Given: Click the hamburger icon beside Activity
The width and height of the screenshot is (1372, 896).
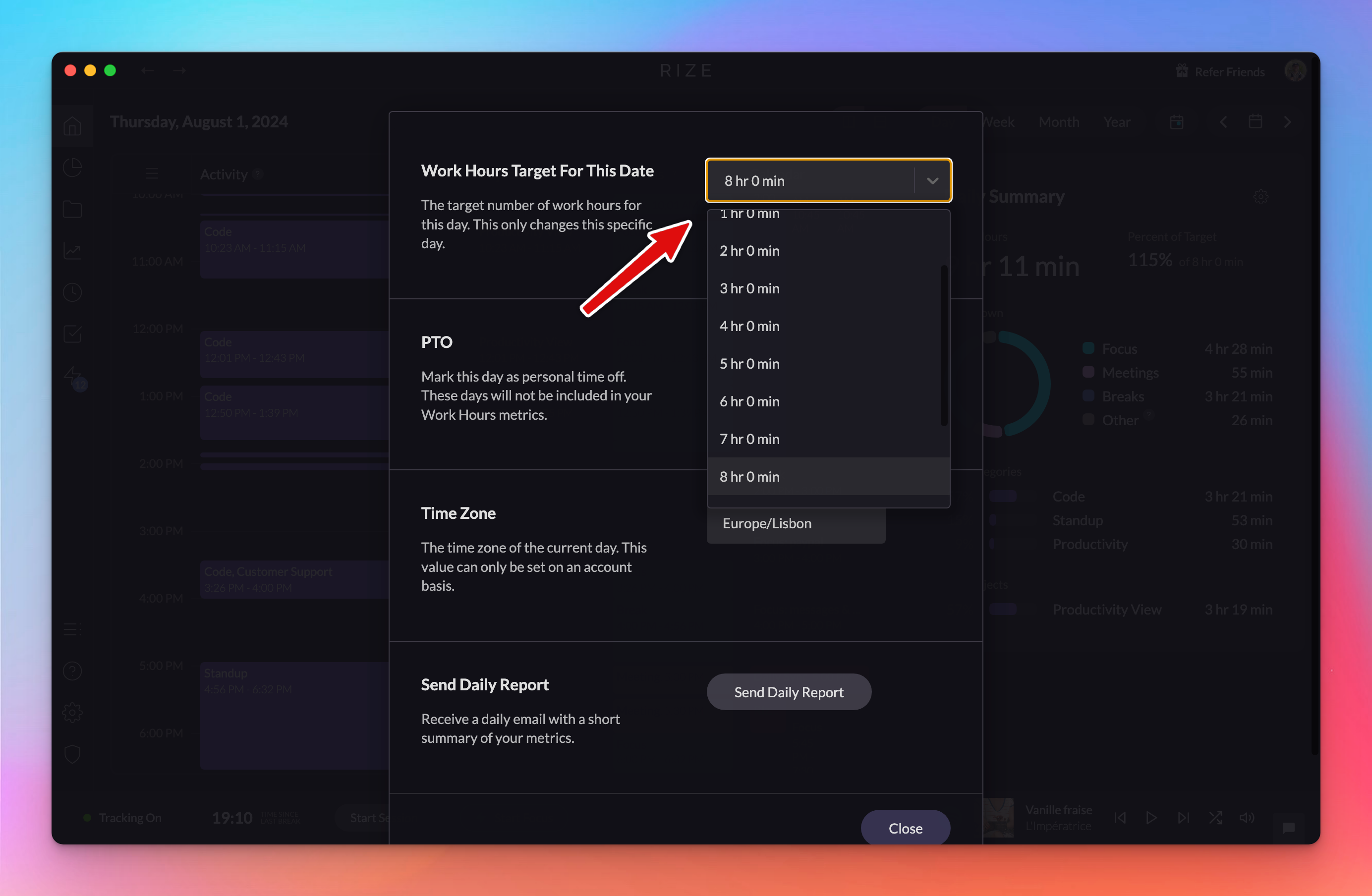Looking at the screenshot, I should [x=152, y=173].
